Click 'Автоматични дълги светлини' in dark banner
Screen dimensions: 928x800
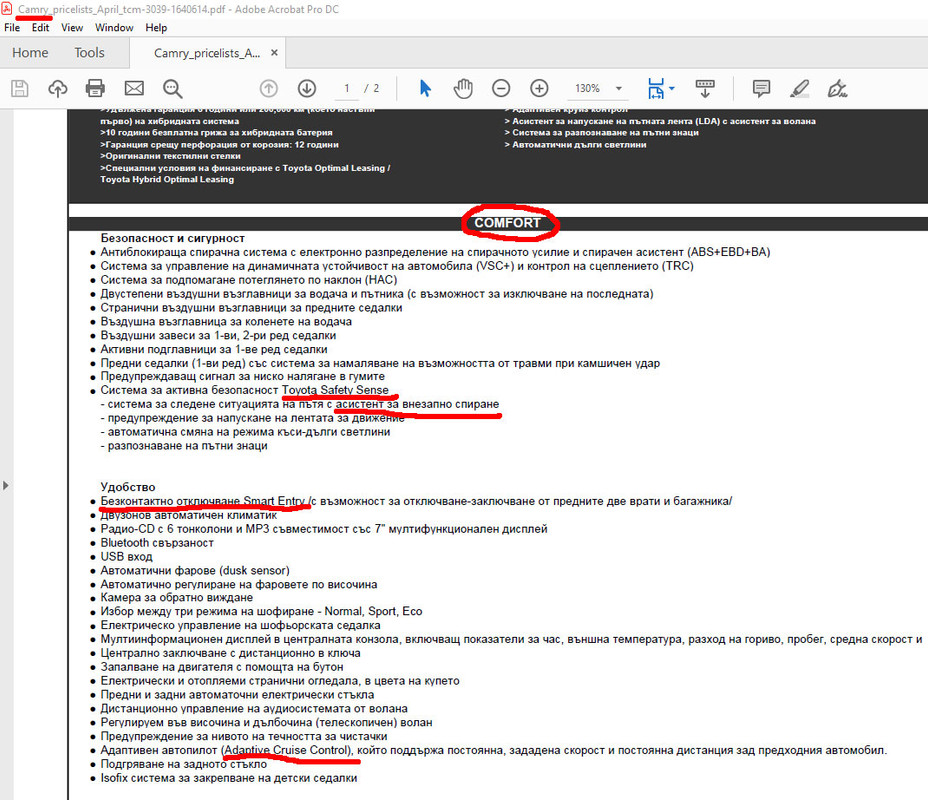(579, 144)
